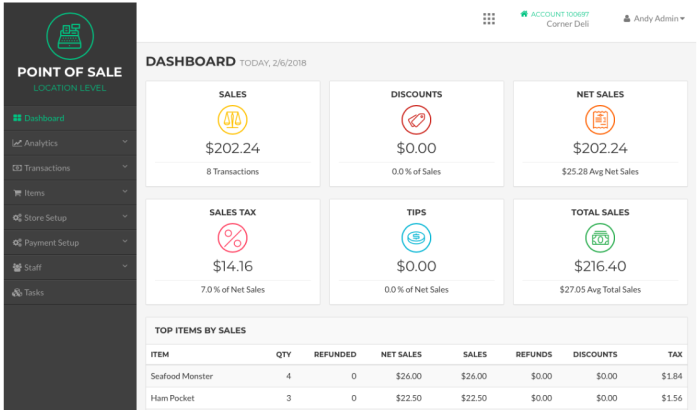Click the TOP ITEMS BY SALES heading
Screen dimensions: 700x410
(x=200, y=331)
